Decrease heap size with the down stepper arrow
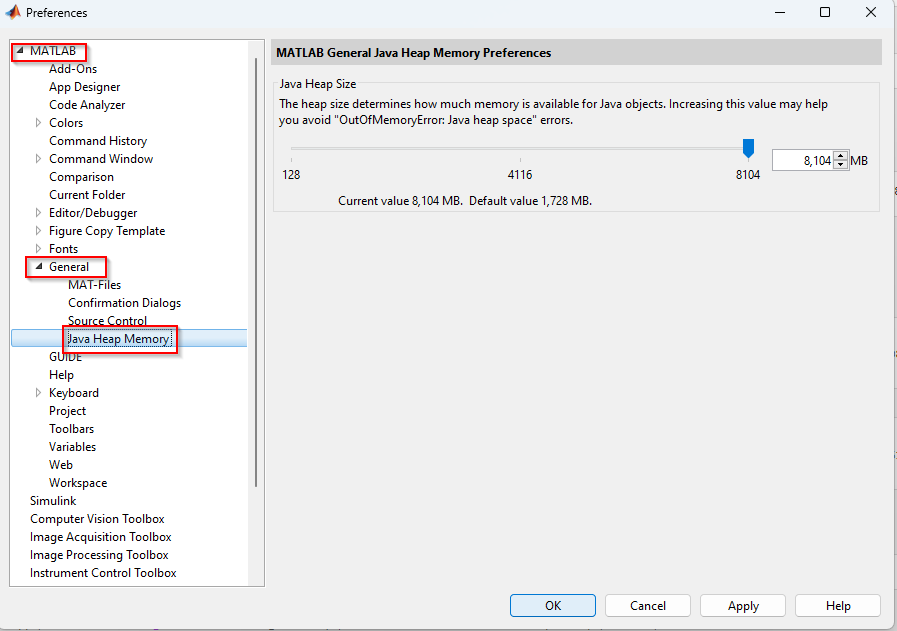This screenshot has height=631, width=897. click(840, 165)
